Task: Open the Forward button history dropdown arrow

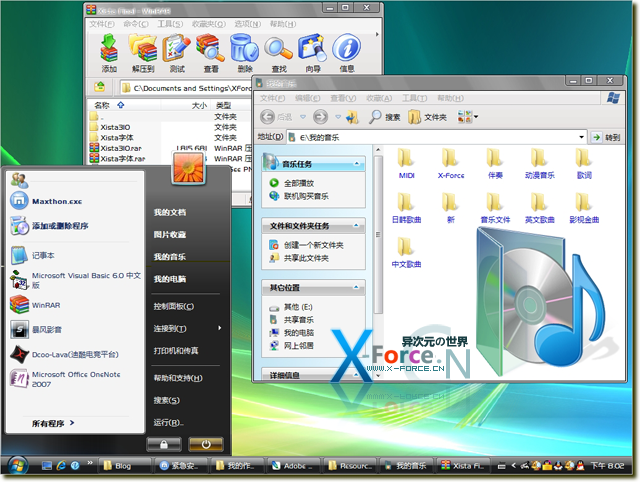Action: (338, 117)
